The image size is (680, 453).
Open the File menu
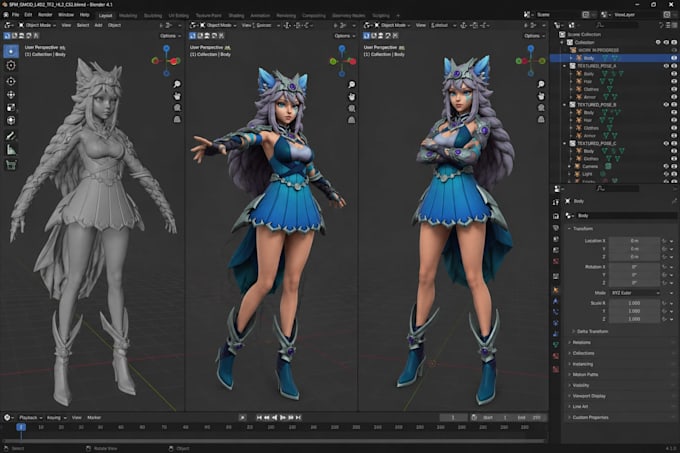click(x=15, y=15)
